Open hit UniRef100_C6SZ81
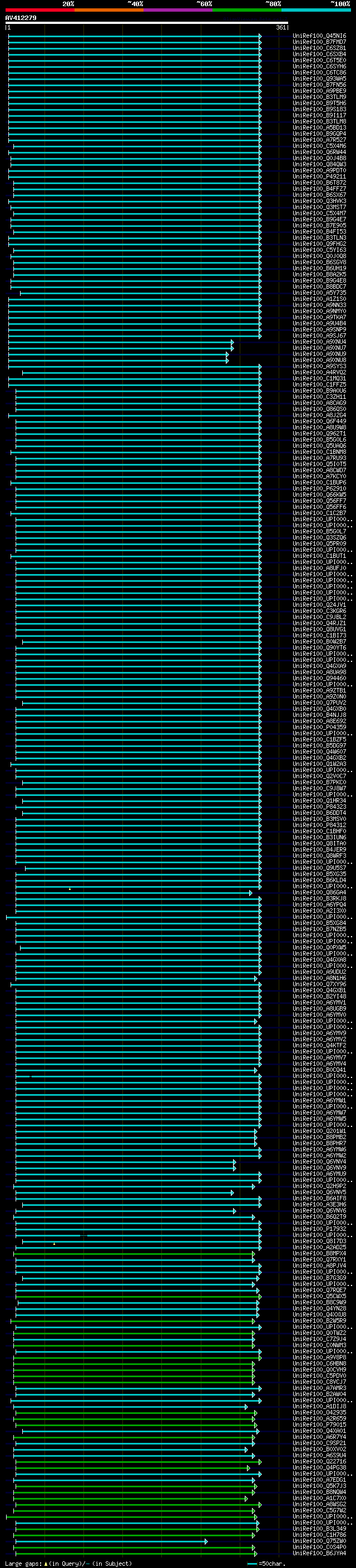356x1568 pixels. [x=319, y=48]
